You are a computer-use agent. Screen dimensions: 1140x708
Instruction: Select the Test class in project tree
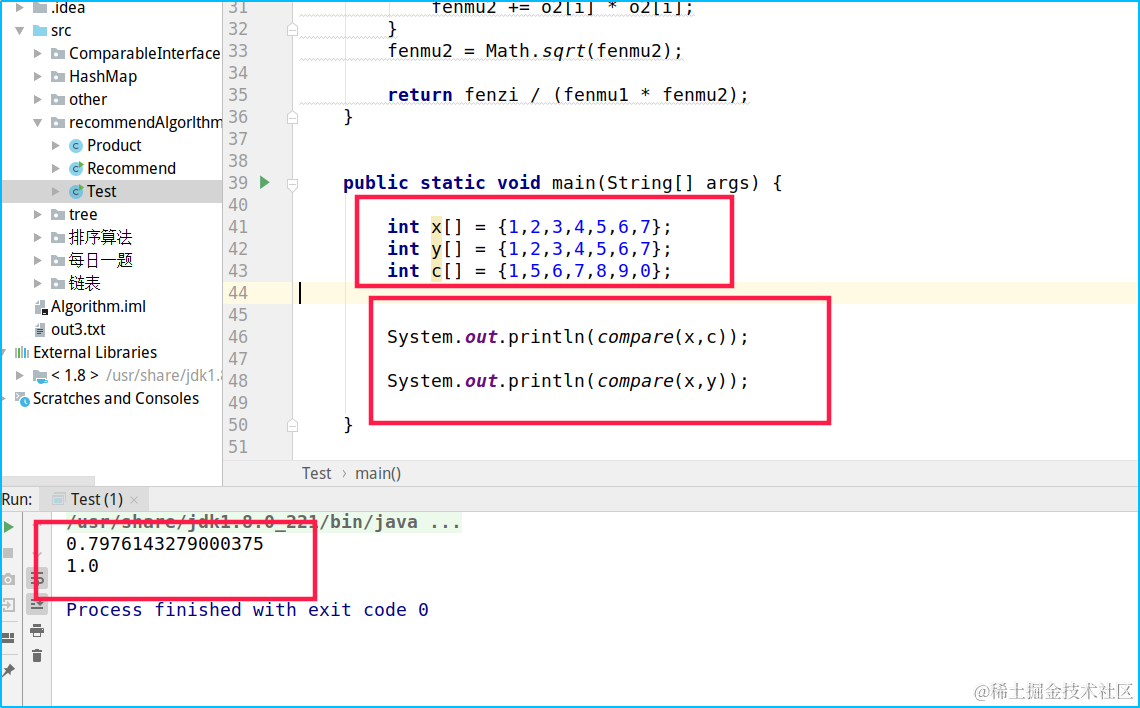pyautogui.click(x=102, y=191)
